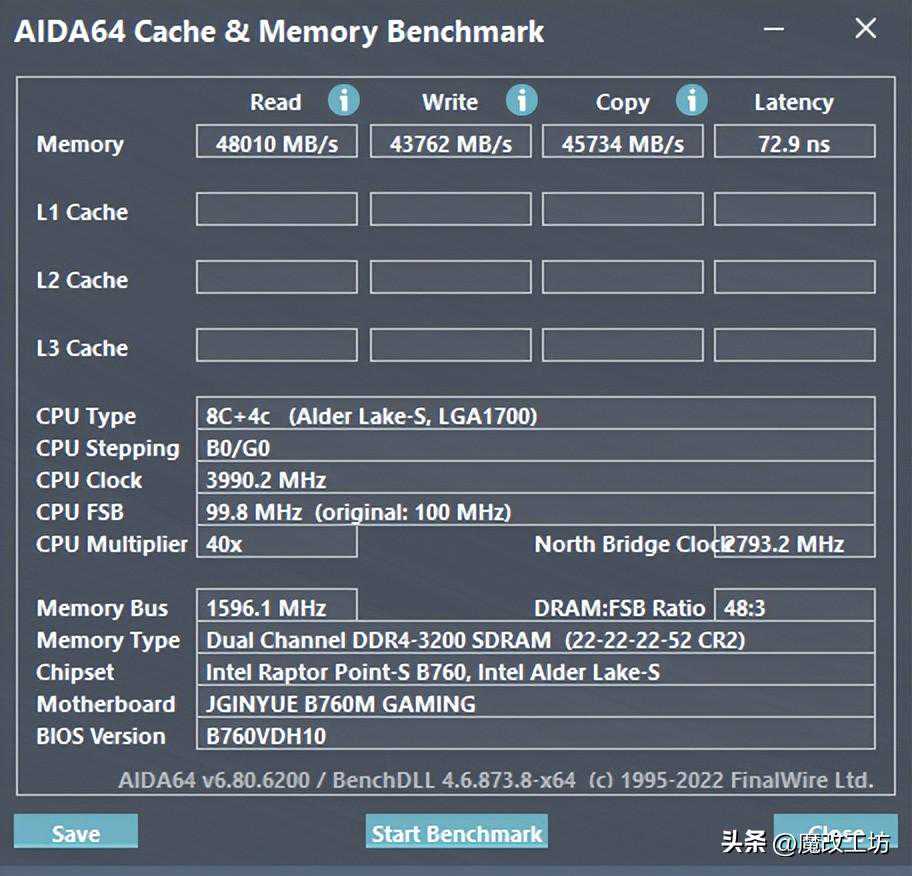Image resolution: width=912 pixels, height=876 pixels.
Task: Click the BIOS Version field
Action: [x=535, y=736]
